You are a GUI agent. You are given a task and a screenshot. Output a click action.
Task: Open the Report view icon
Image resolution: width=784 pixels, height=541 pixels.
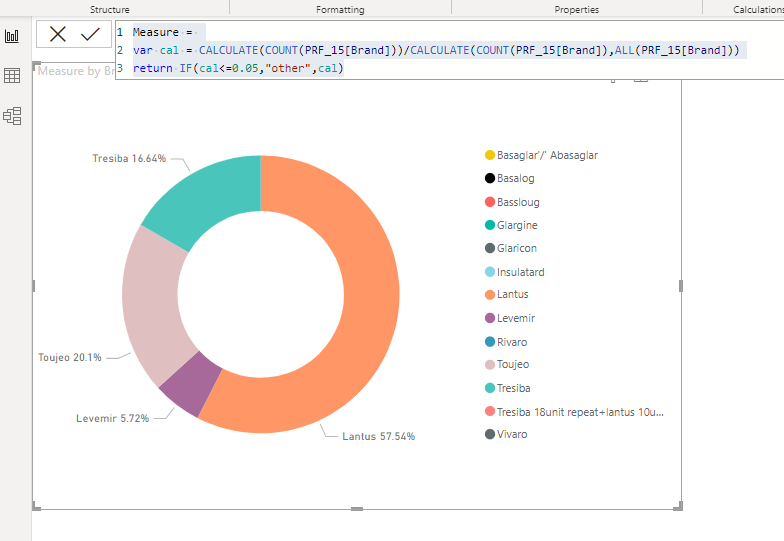pos(12,36)
